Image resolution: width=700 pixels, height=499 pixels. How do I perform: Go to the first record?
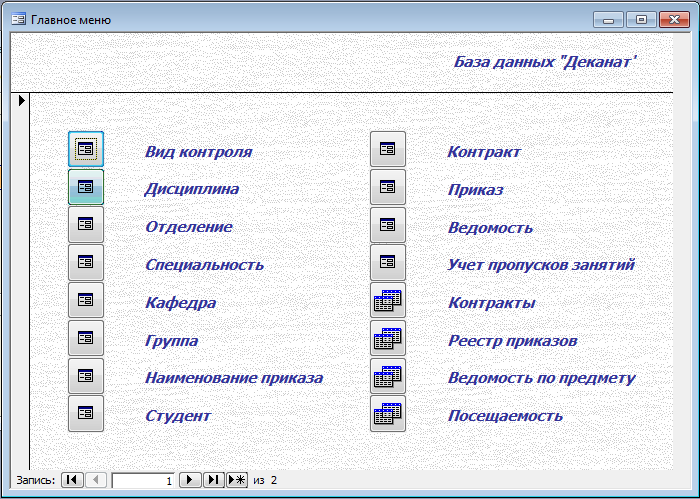(x=72, y=481)
